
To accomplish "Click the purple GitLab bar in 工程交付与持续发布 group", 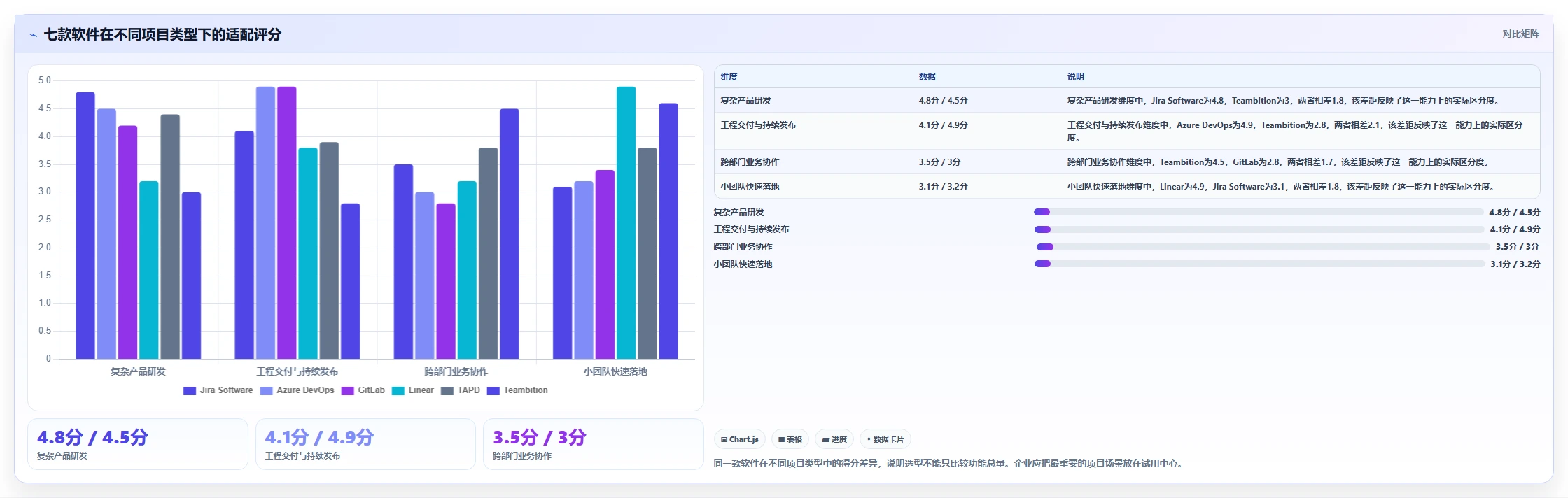I will (287, 222).
